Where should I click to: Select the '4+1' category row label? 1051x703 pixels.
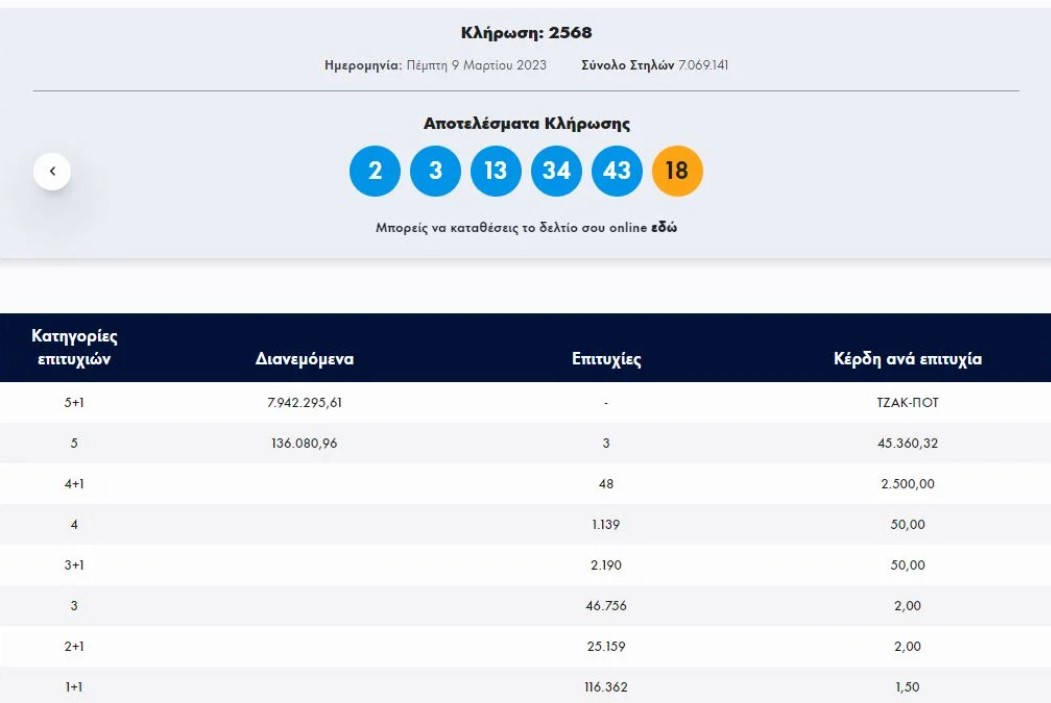click(74, 484)
